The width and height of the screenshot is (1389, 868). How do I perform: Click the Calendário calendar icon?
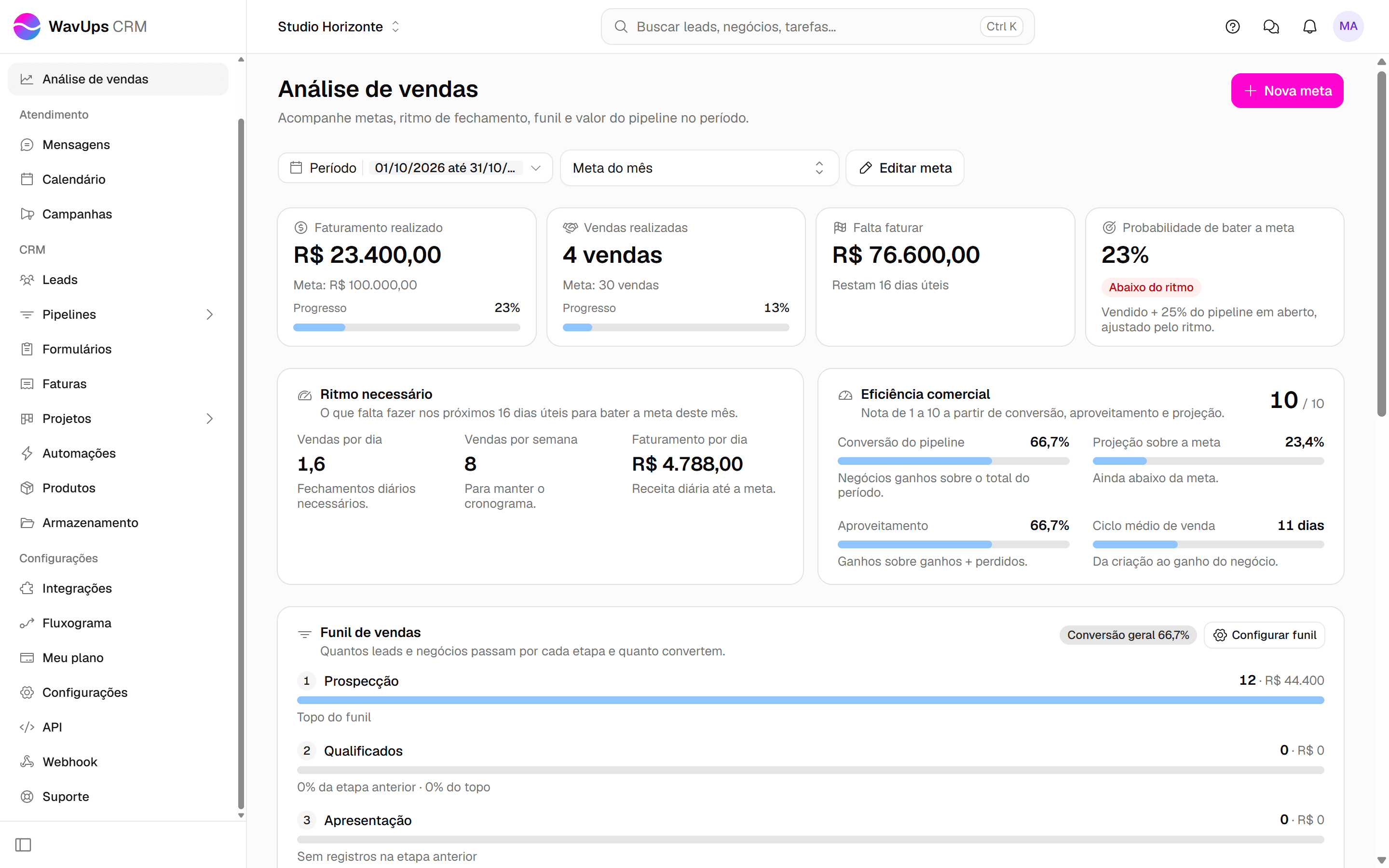coord(27,179)
